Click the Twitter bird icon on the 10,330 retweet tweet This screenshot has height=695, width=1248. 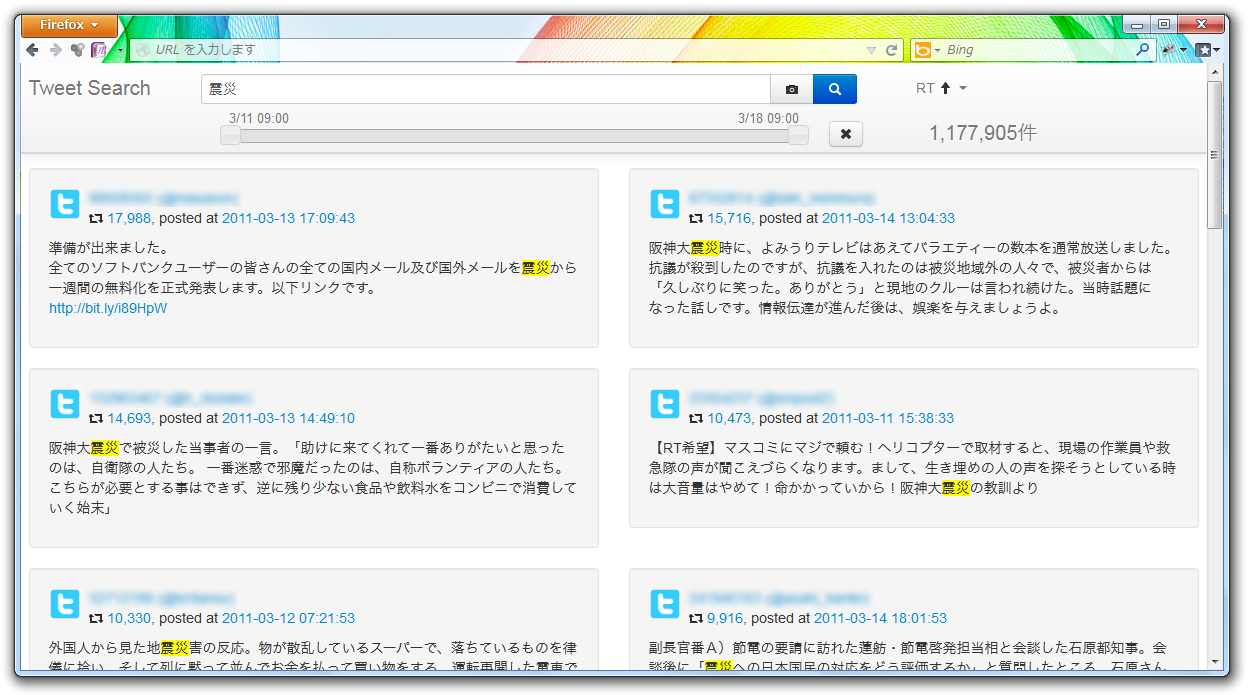[65, 604]
